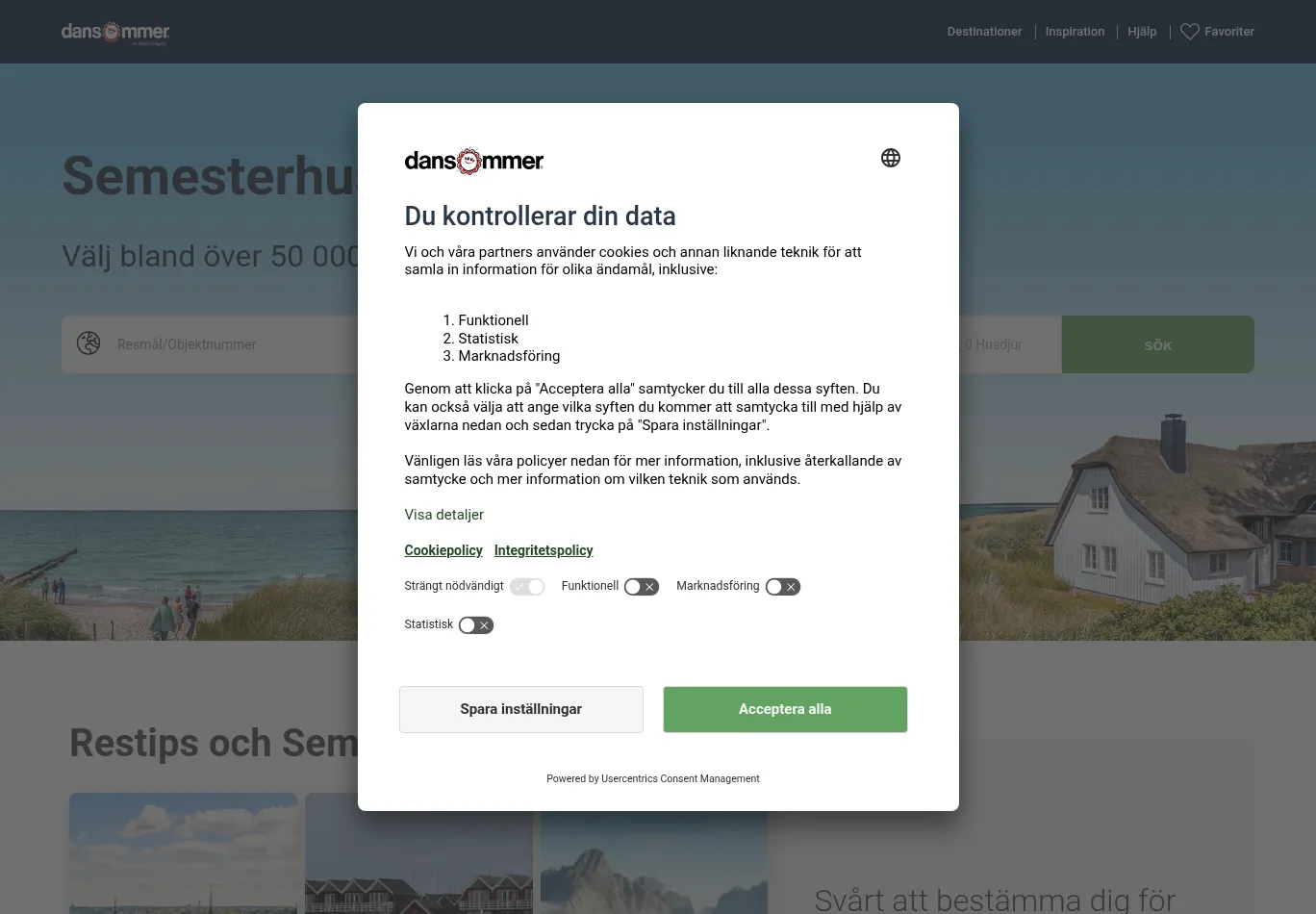
Task: Click the Favoriter heart icon
Action: (x=1189, y=32)
